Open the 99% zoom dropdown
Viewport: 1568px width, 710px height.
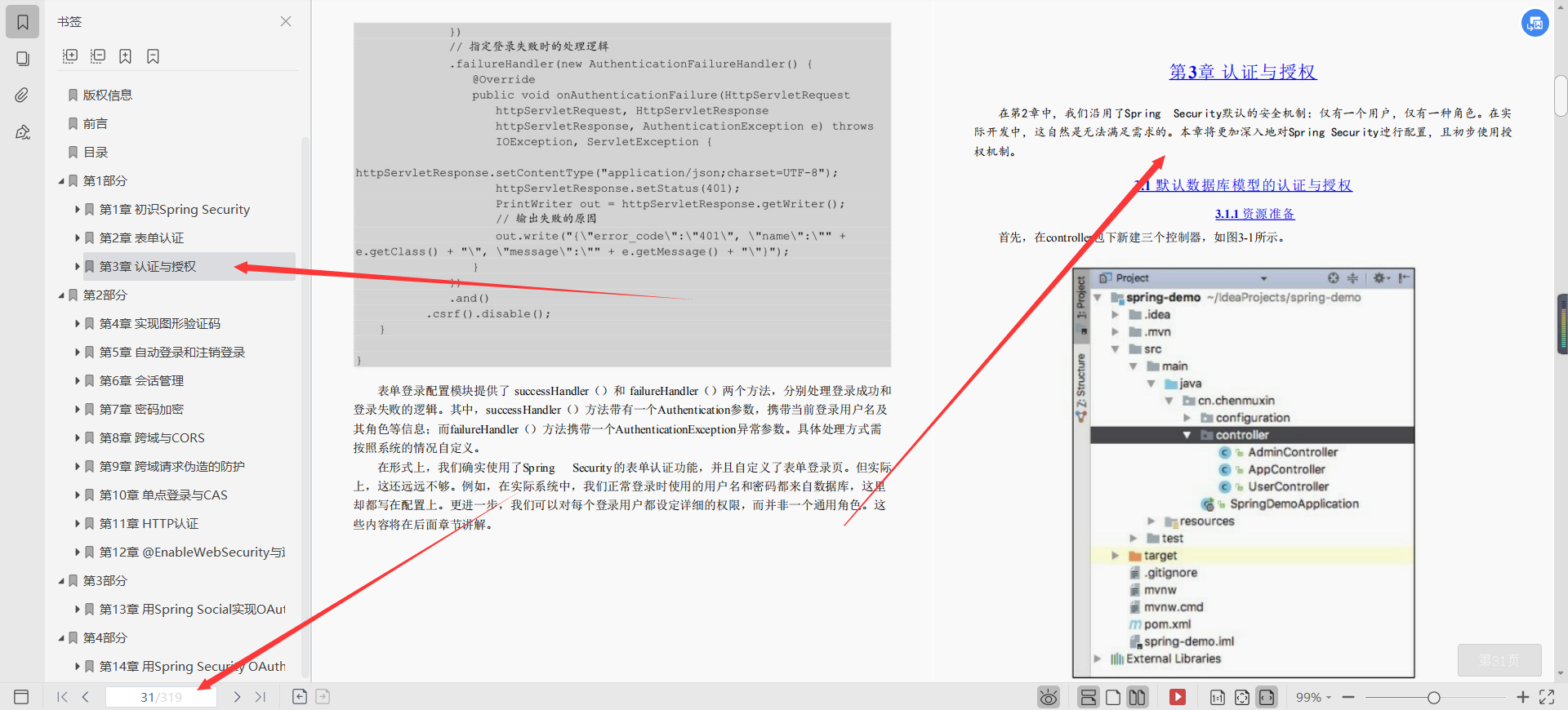(x=1314, y=697)
